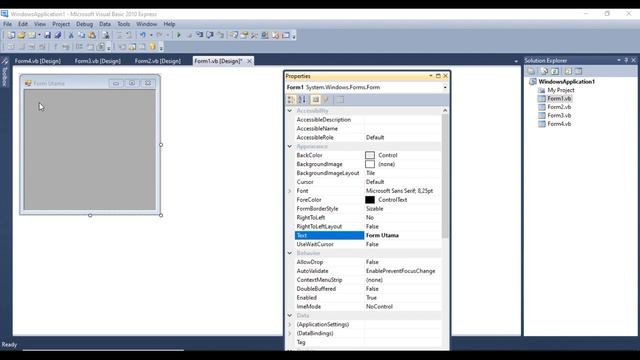Click Show All Files in Solution Explorer
Screen dimensions: 640x360
pyautogui.click(x=544, y=71)
